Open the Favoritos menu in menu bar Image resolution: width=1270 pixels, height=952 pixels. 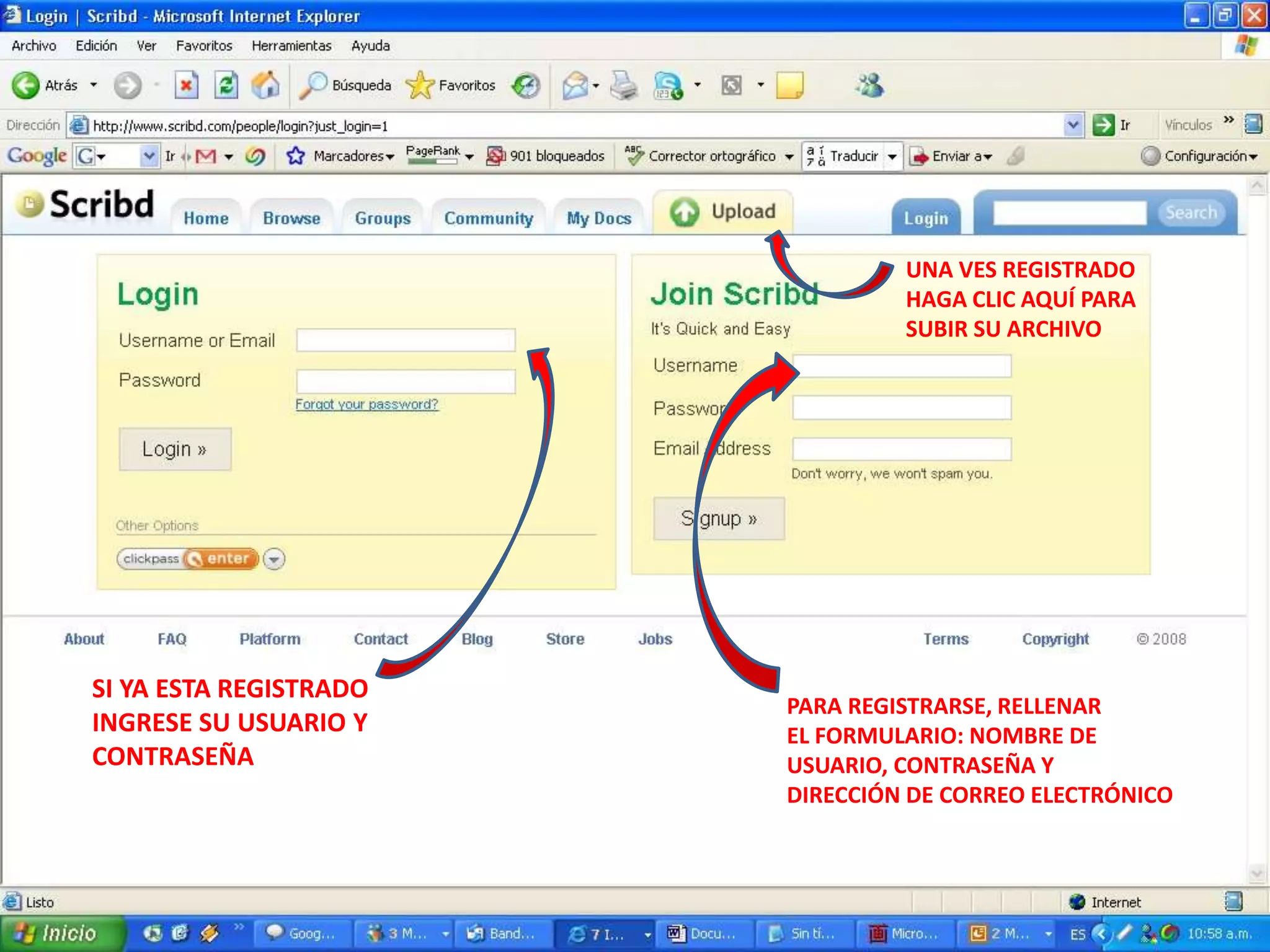204,46
